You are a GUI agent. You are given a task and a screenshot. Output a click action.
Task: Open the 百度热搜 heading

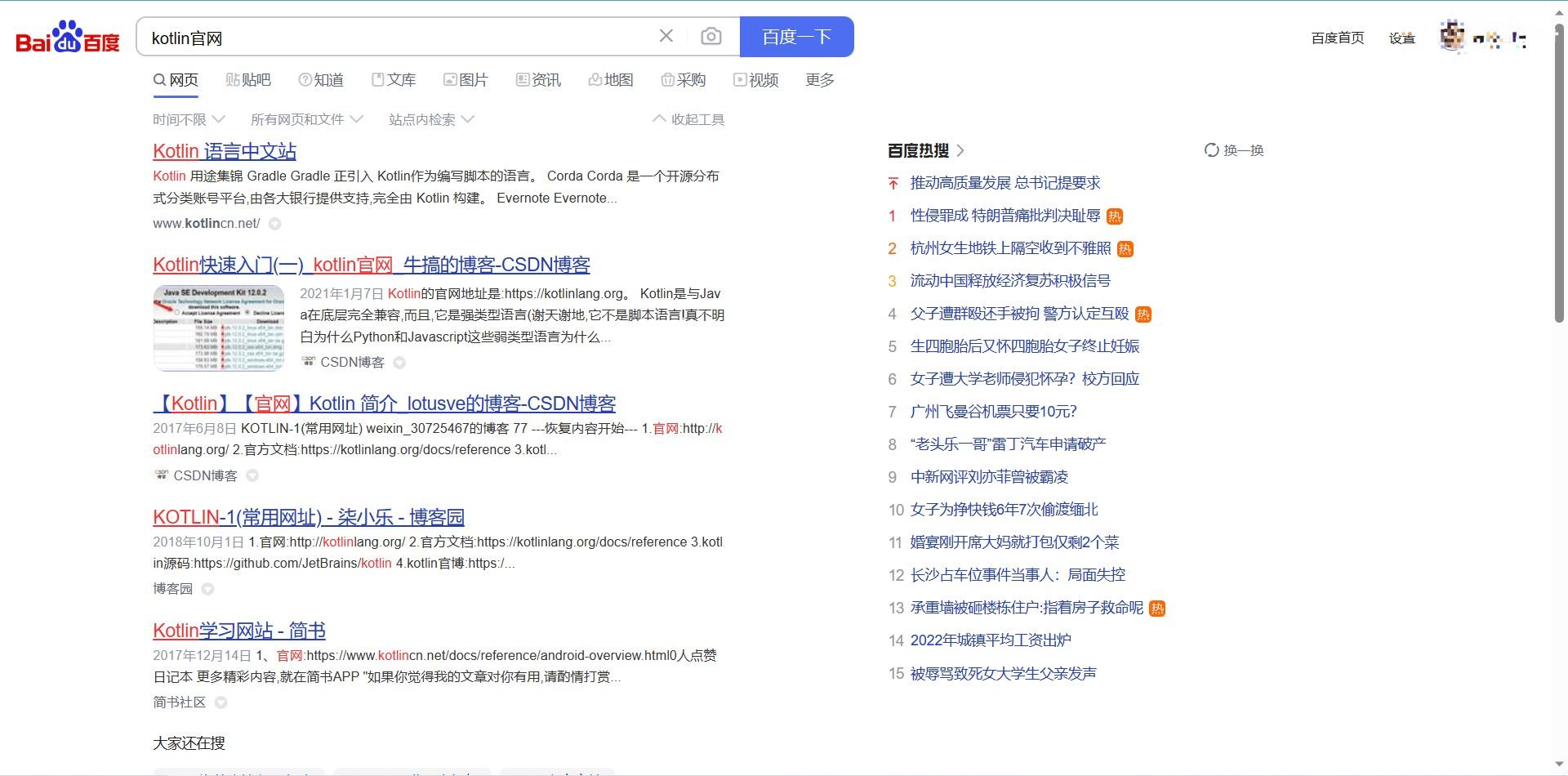pyautogui.click(x=919, y=150)
